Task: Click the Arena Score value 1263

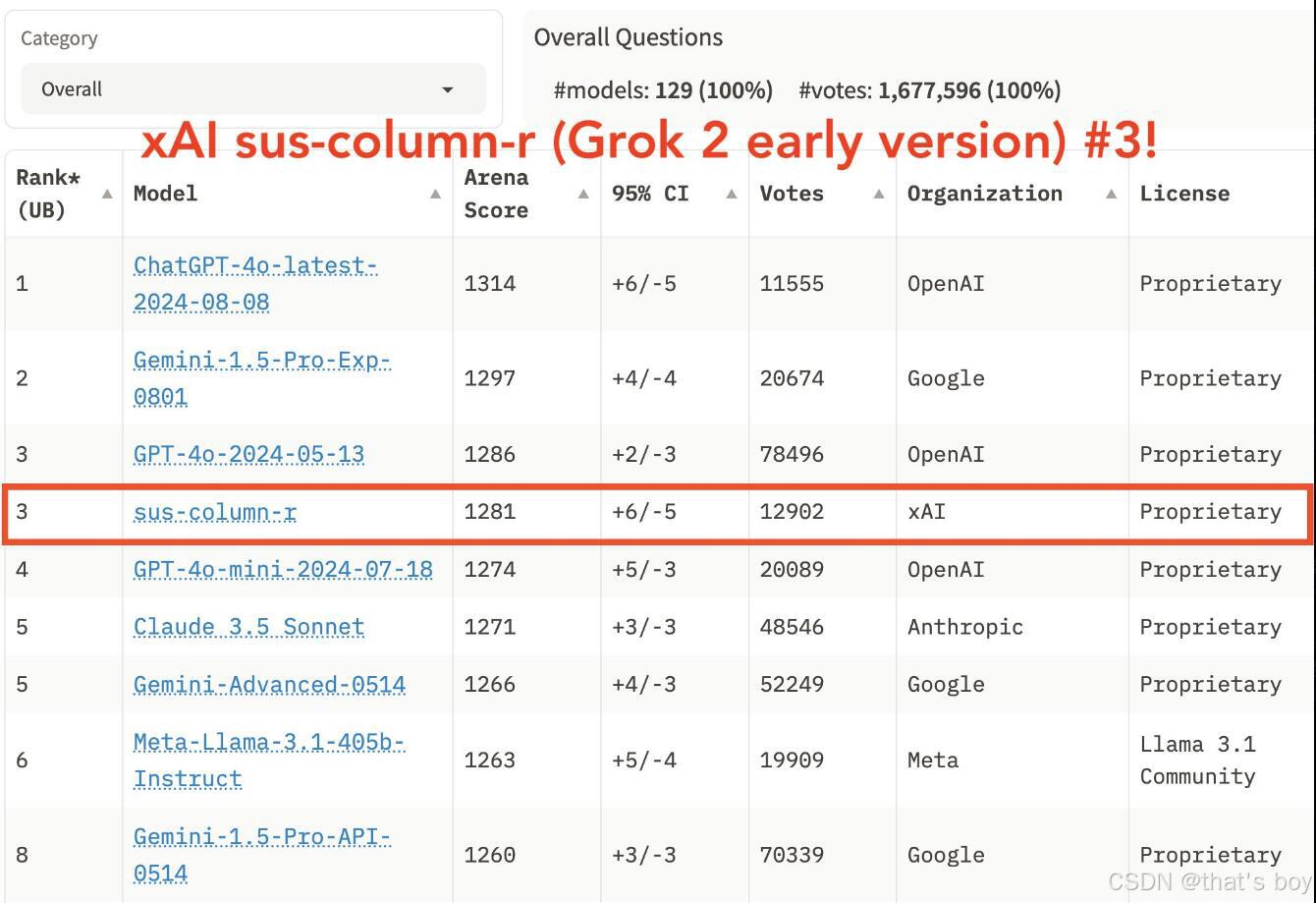Action: 490,761
